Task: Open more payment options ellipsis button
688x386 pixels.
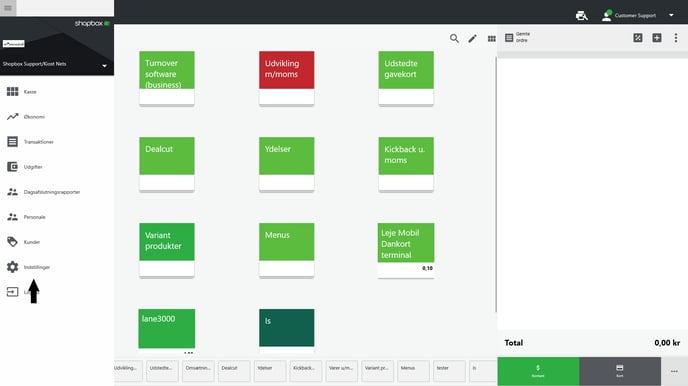Action: point(674,372)
